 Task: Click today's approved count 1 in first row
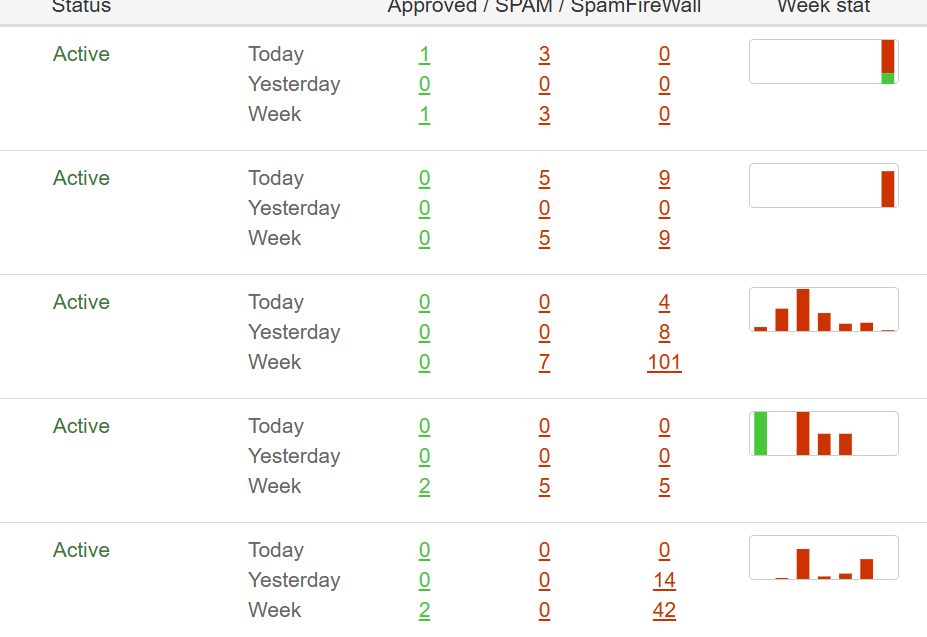pos(424,54)
